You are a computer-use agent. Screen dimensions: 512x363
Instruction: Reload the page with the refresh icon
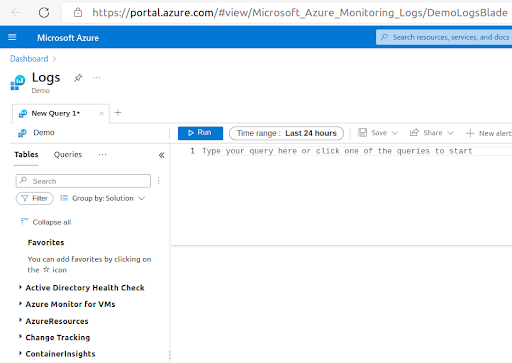tap(44, 13)
